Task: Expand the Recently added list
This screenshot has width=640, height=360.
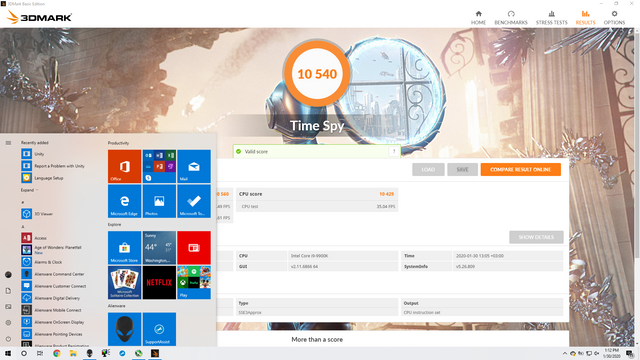Action: coord(29,190)
